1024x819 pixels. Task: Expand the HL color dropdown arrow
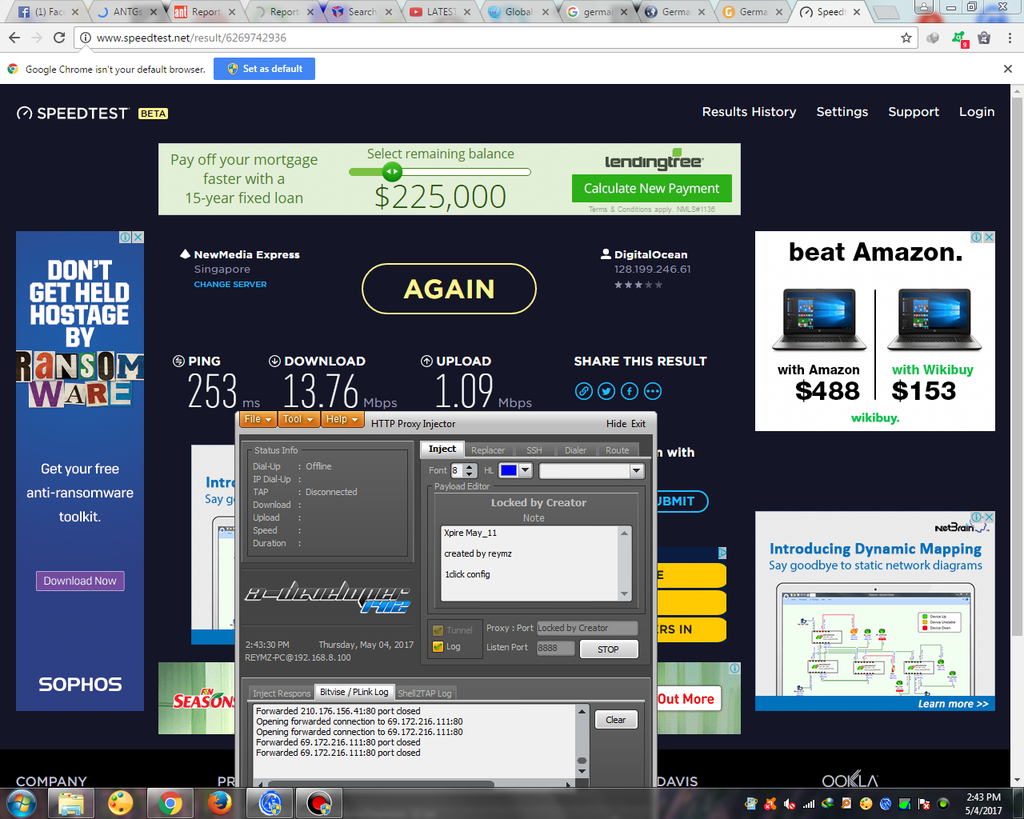coord(525,470)
